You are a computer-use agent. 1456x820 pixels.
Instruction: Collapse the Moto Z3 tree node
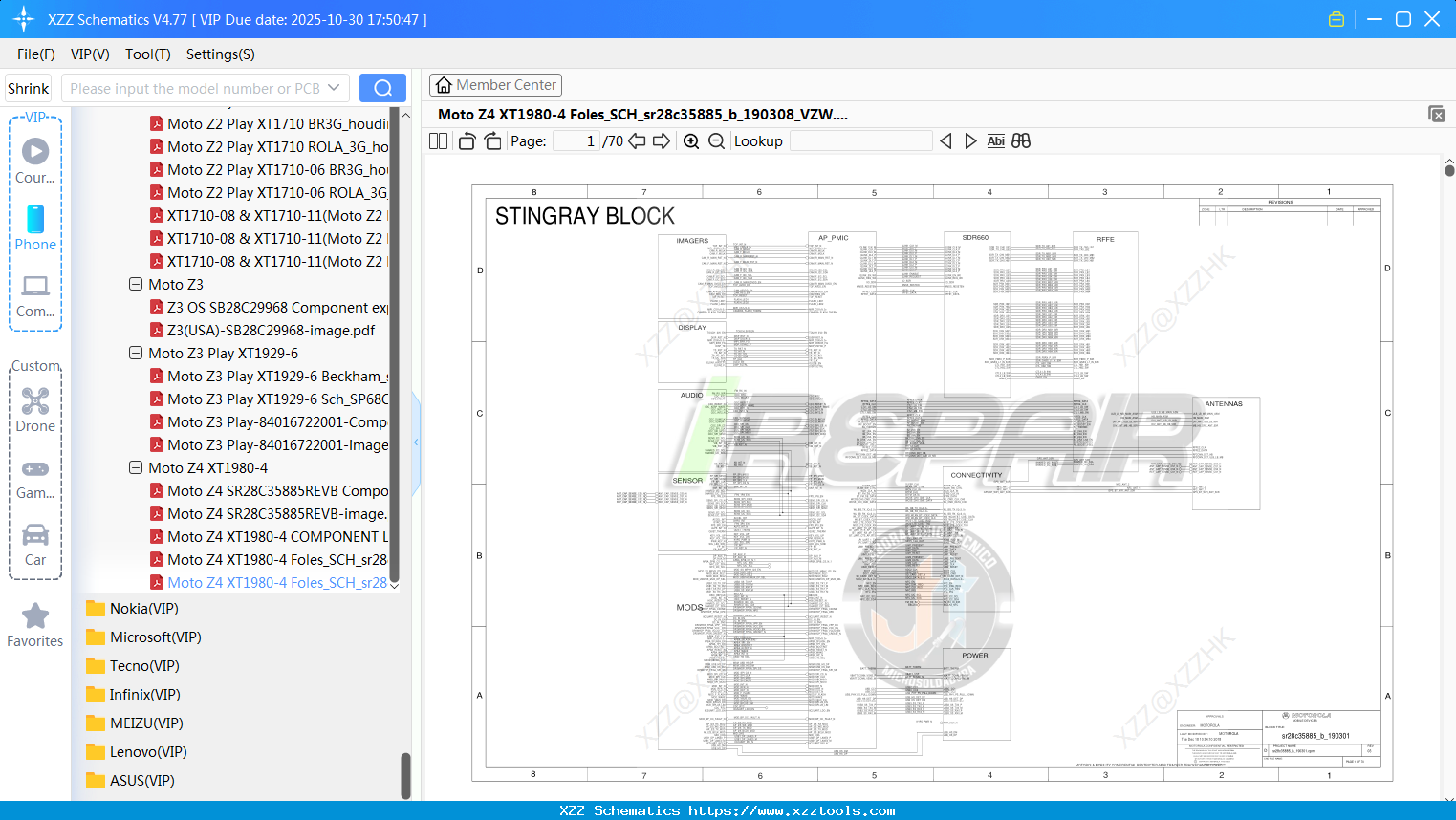point(136,285)
